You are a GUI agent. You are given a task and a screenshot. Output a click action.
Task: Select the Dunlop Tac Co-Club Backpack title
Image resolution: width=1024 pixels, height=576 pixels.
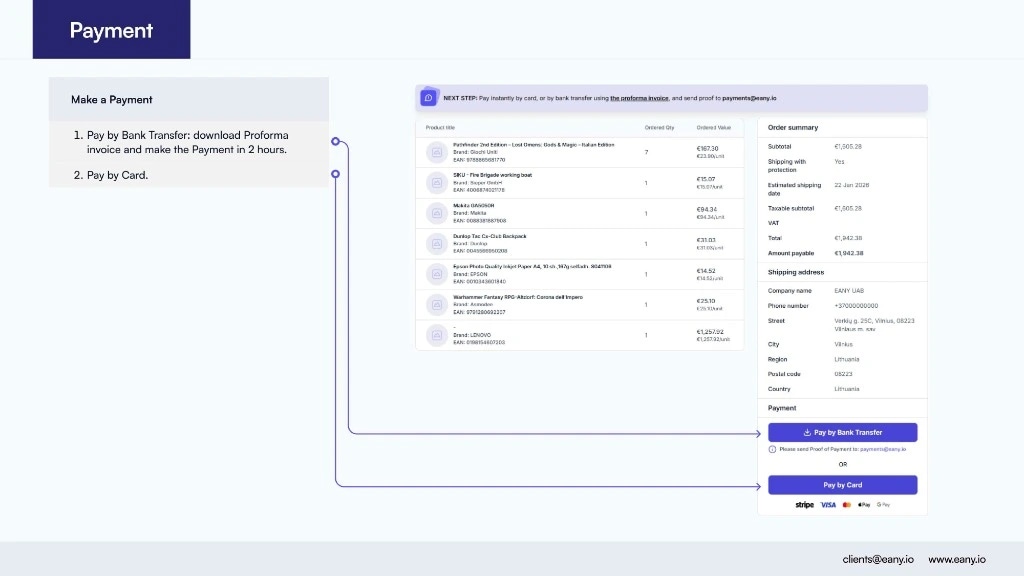tap(490, 236)
